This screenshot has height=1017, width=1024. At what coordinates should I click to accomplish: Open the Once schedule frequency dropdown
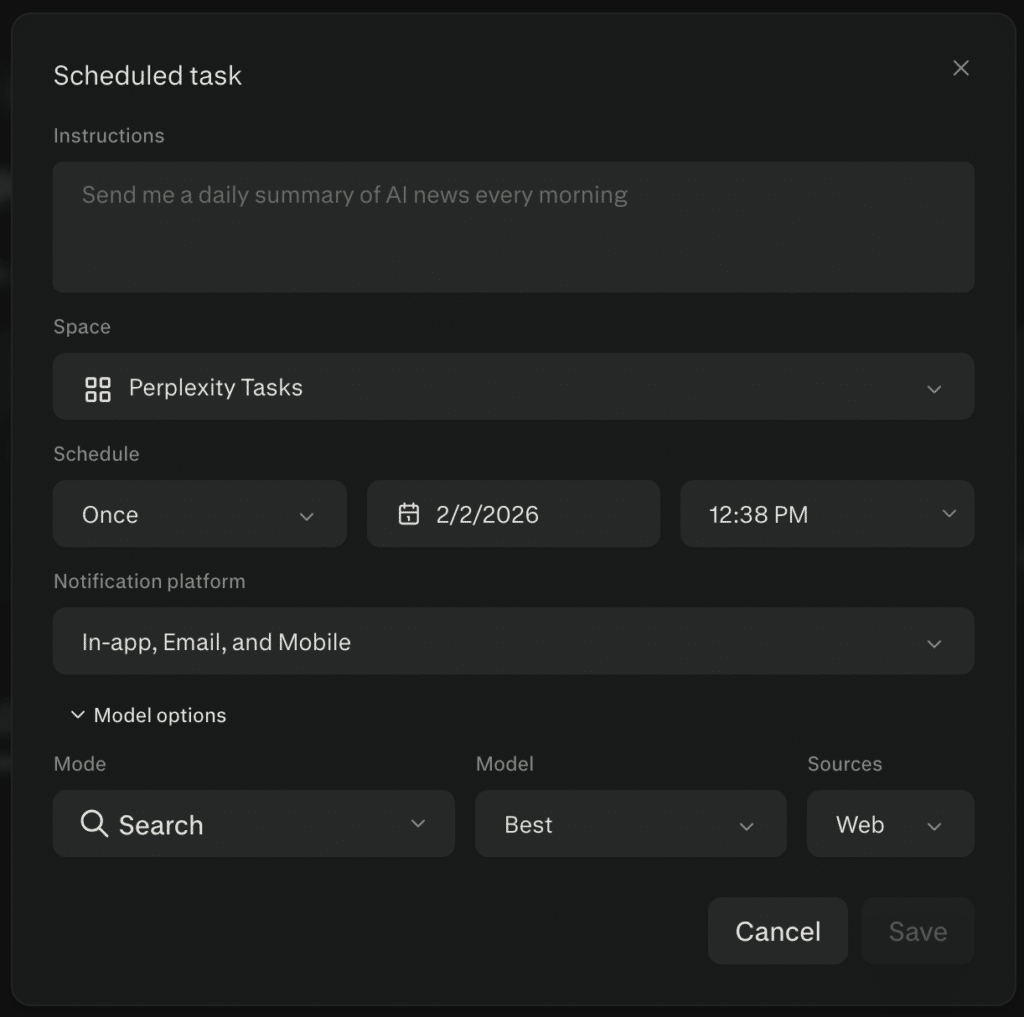tap(200, 514)
